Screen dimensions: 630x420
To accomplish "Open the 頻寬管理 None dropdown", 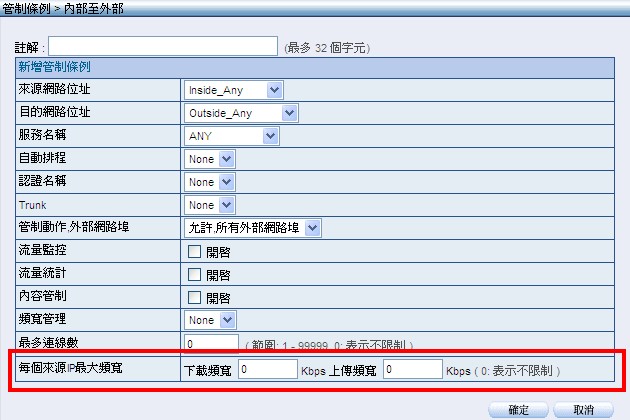I will click(x=210, y=320).
